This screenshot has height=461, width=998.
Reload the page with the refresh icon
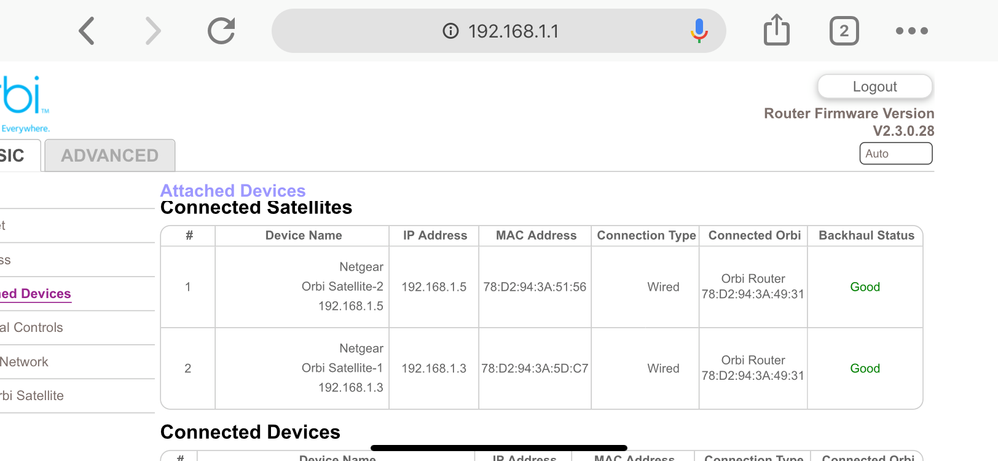coord(221,31)
